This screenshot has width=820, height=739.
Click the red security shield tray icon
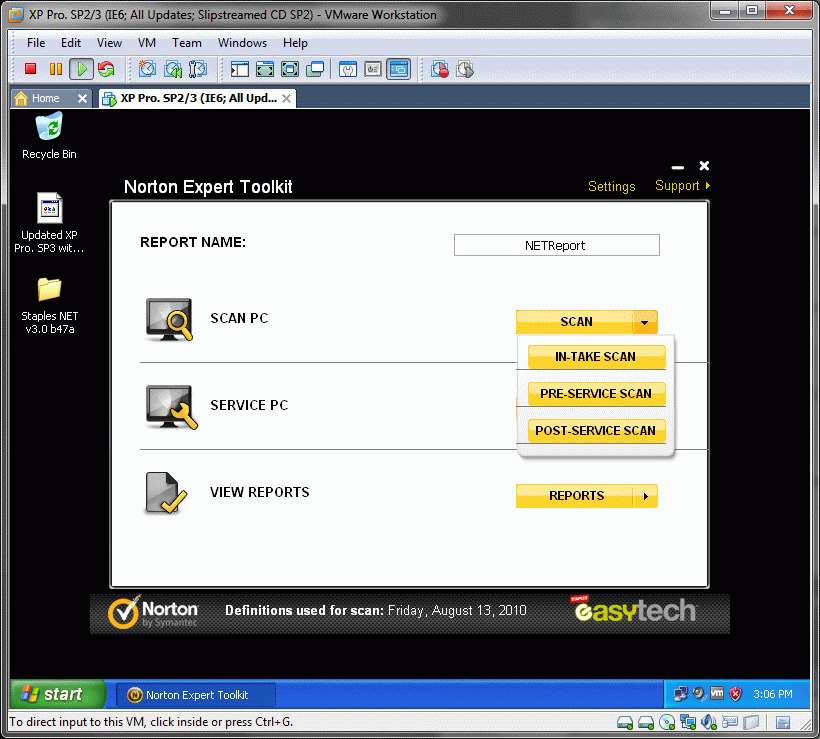[735, 694]
